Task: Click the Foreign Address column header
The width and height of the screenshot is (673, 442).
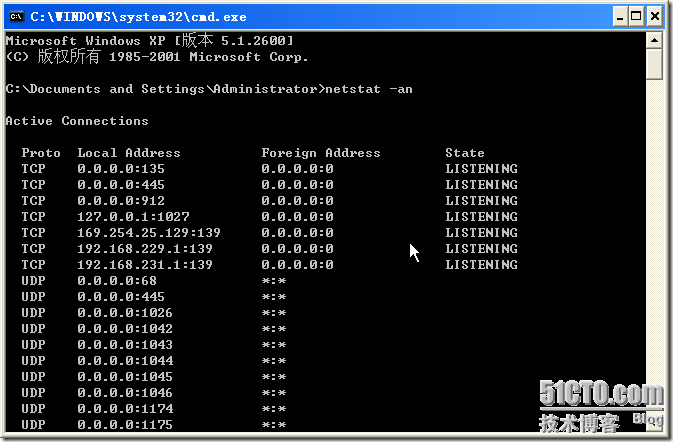Action: click(x=321, y=153)
